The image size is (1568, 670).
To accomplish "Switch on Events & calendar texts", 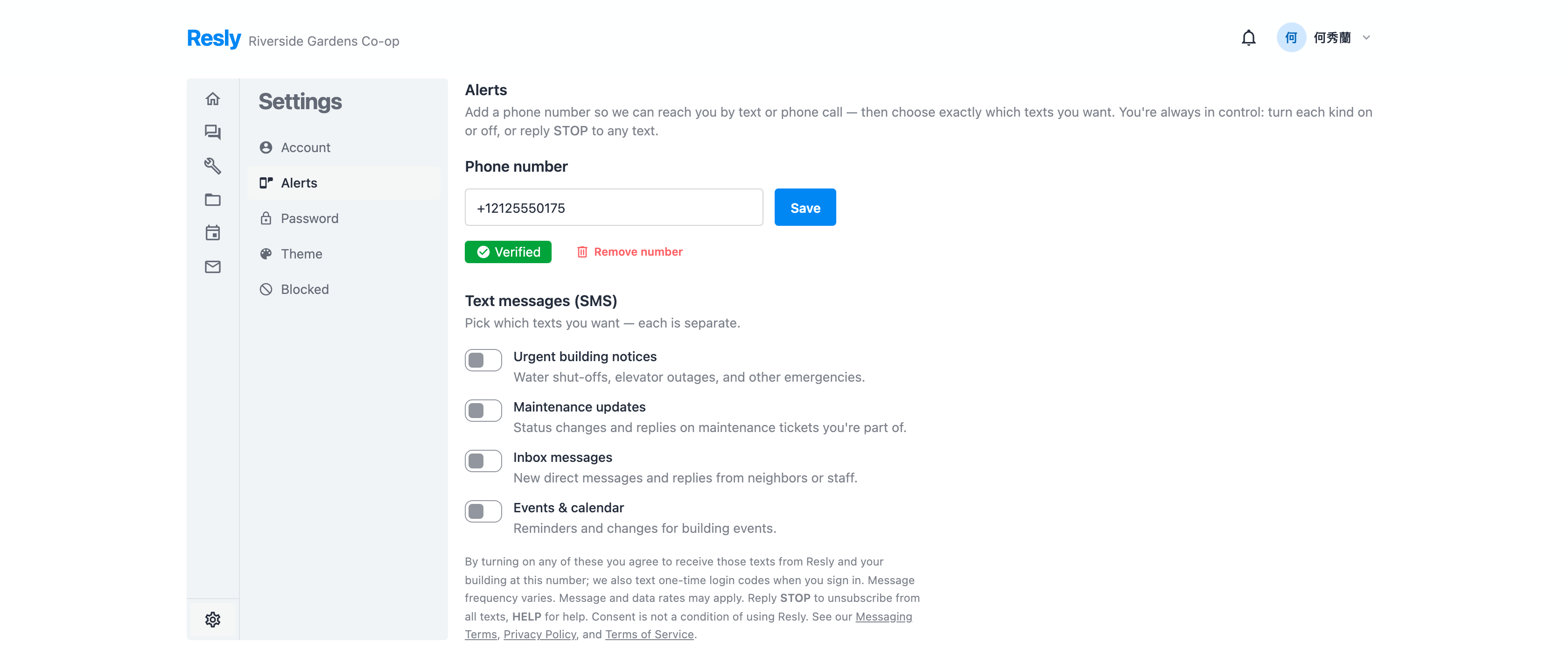I will tap(483, 512).
